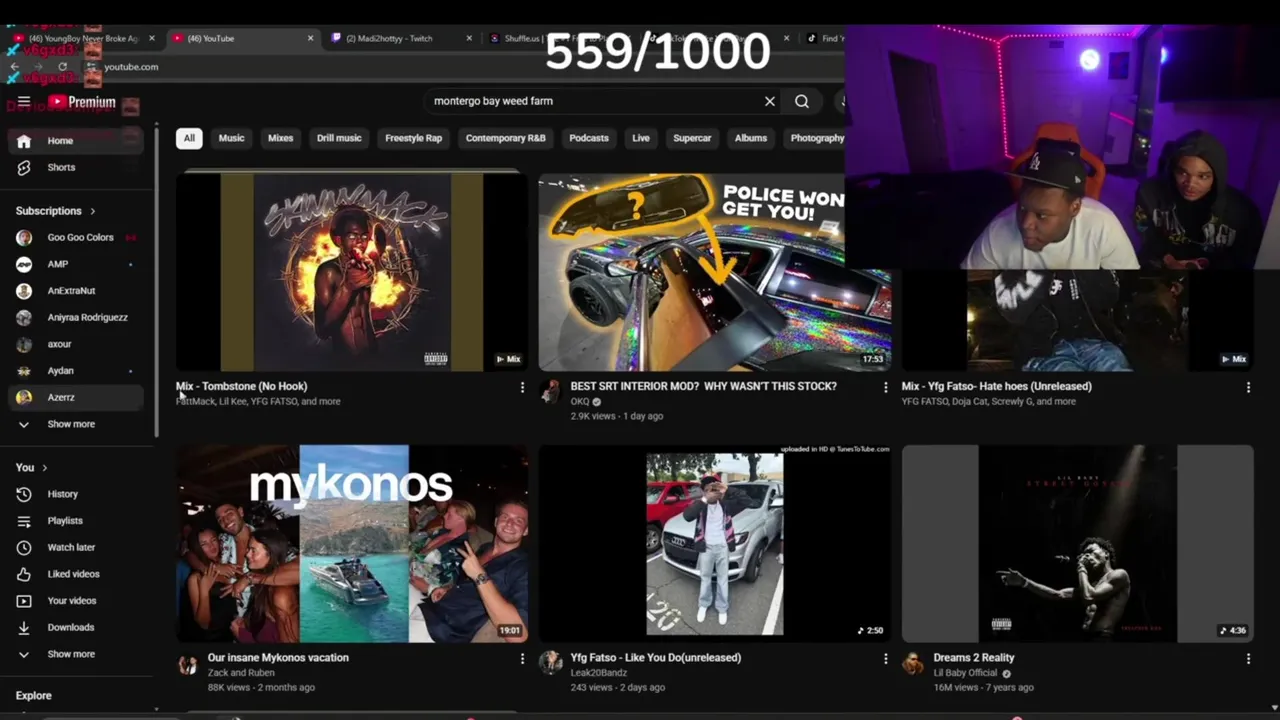Screen dimensions: 1280x720
Task: Play the Yfg Fatso Like You Do thumbnail
Action: point(715,544)
